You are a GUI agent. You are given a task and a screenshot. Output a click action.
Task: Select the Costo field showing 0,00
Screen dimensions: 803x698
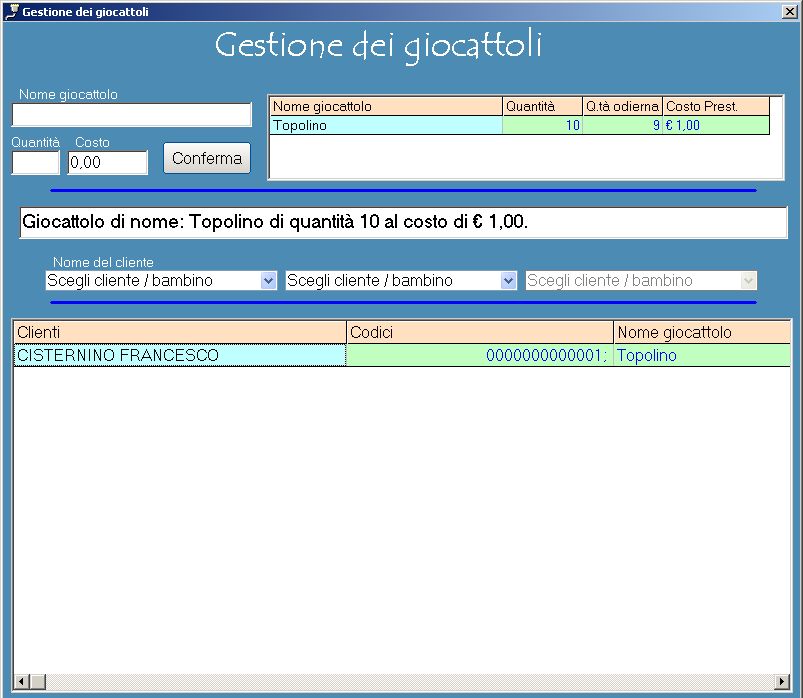click(x=107, y=162)
